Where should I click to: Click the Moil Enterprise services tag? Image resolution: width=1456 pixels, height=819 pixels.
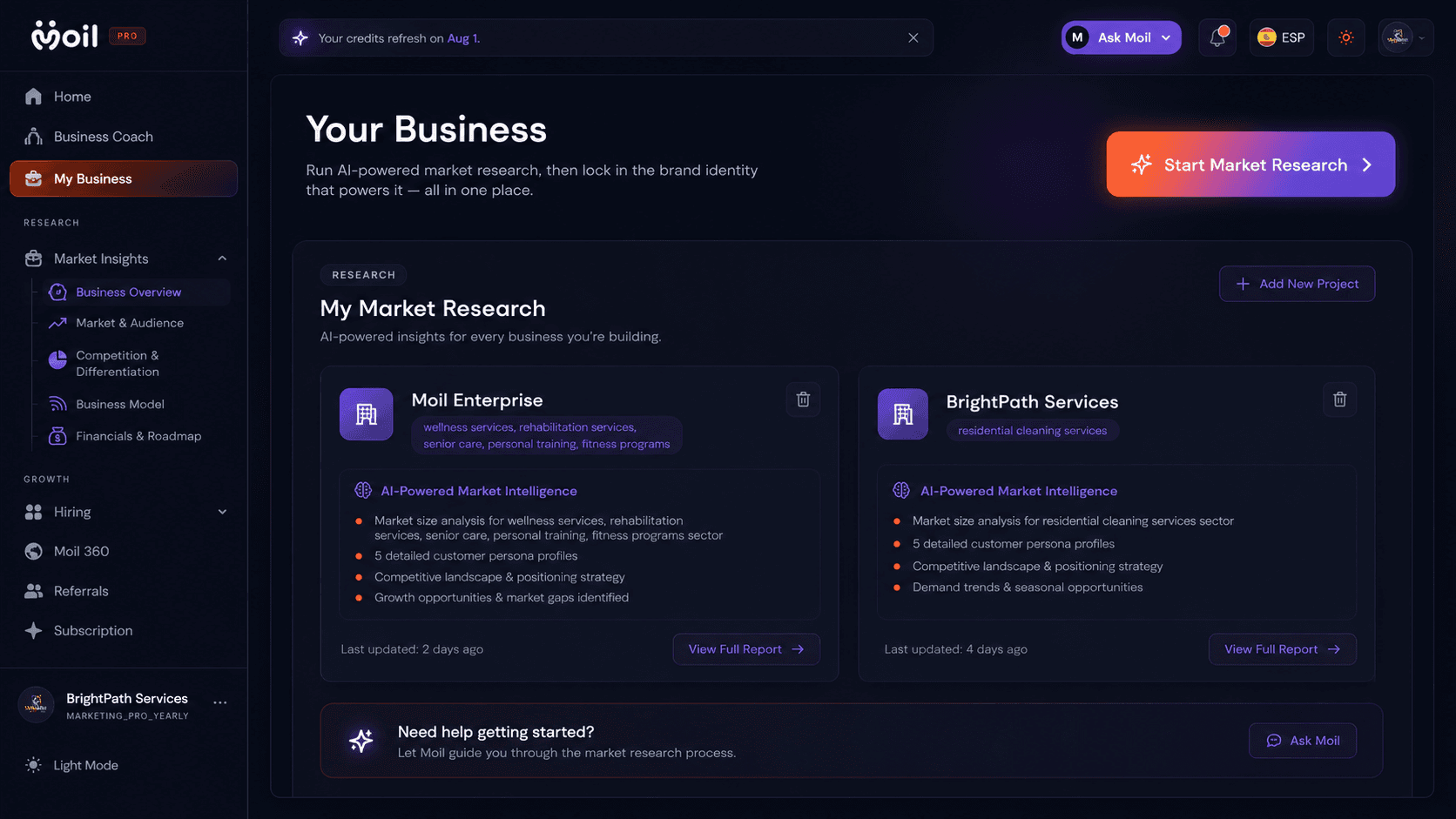(x=547, y=435)
